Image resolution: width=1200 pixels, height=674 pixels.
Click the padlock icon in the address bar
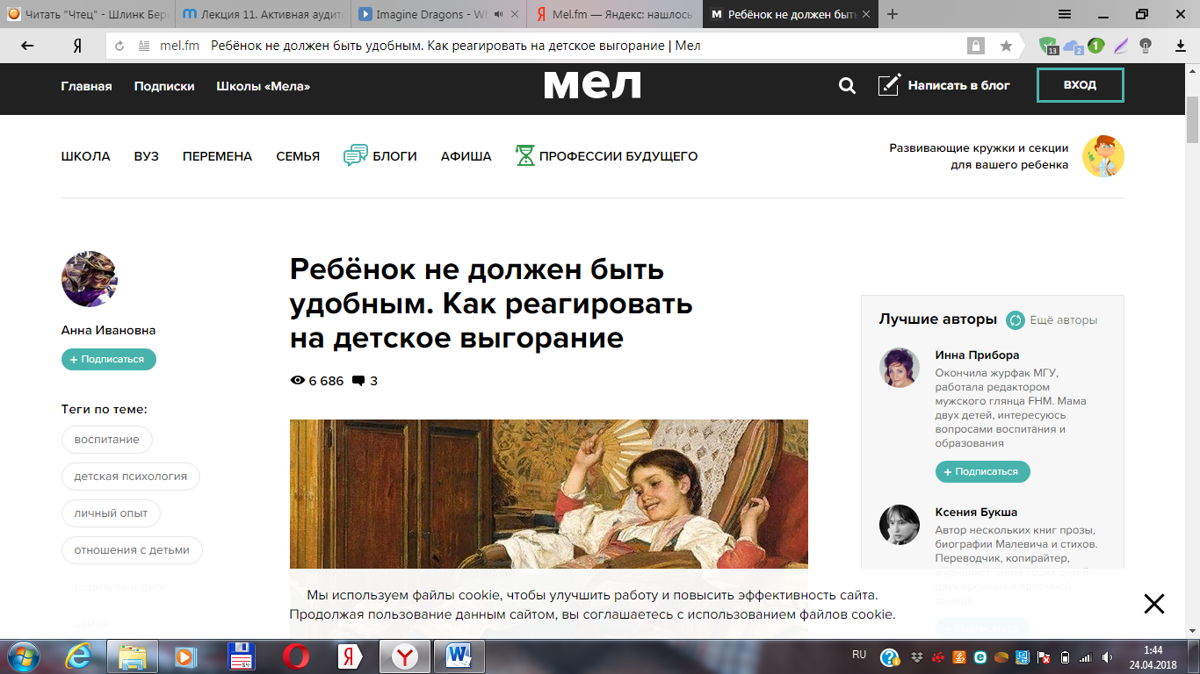click(975, 46)
